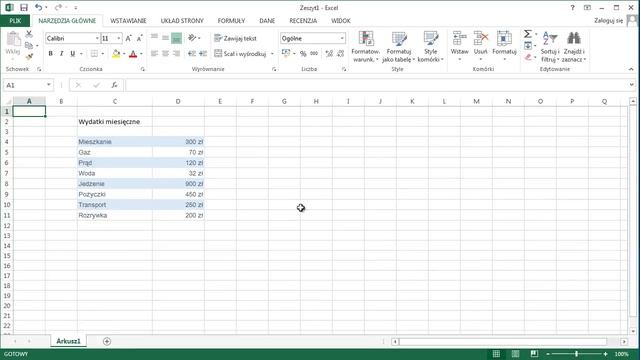Save the workbook with the floppy disk icon
The image size is (640, 360).
(24, 8)
